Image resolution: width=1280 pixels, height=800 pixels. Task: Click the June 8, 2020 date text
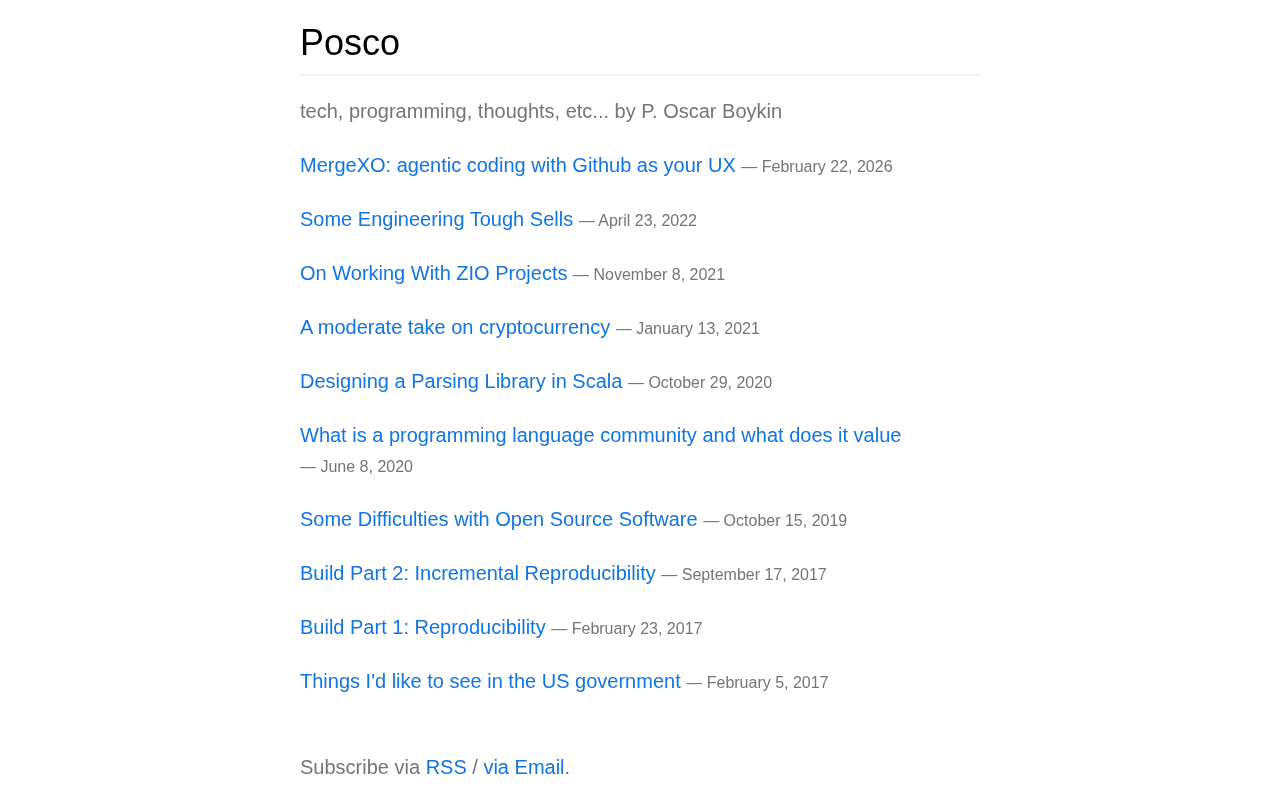click(366, 467)
